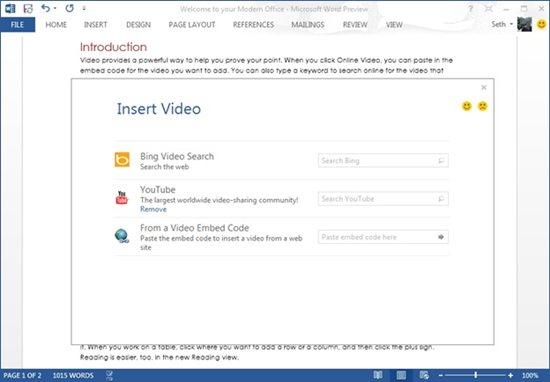Switch to the REFERENCES tab
Image resolution: width=550 pixels, height=382 pixels.
tap(253, 25)
